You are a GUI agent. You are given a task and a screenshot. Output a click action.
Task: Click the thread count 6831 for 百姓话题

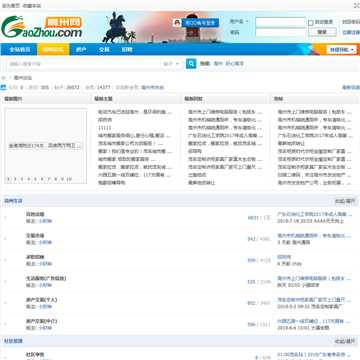(253, 218)
